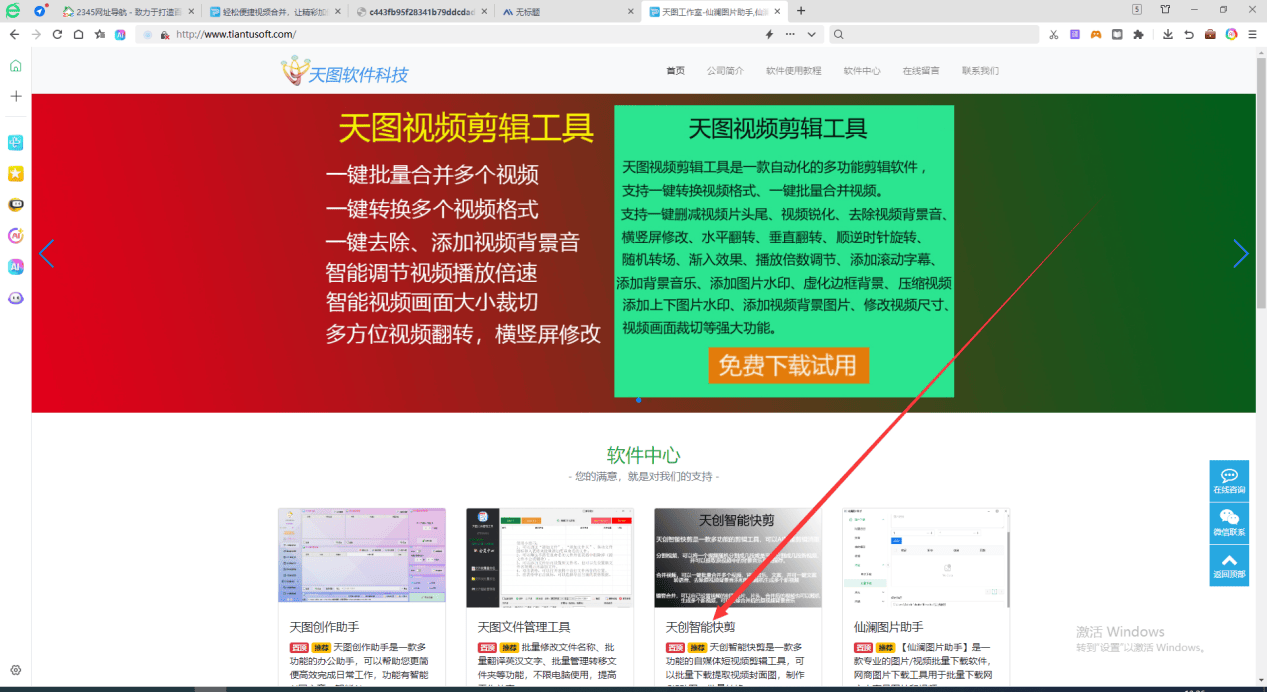Open a new tab with plus button

pyautogui.click(x=801, y=11)
